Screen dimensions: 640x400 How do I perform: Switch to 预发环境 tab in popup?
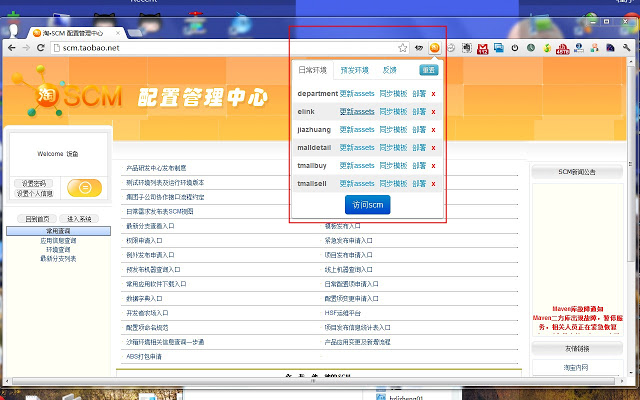(354, 70)
